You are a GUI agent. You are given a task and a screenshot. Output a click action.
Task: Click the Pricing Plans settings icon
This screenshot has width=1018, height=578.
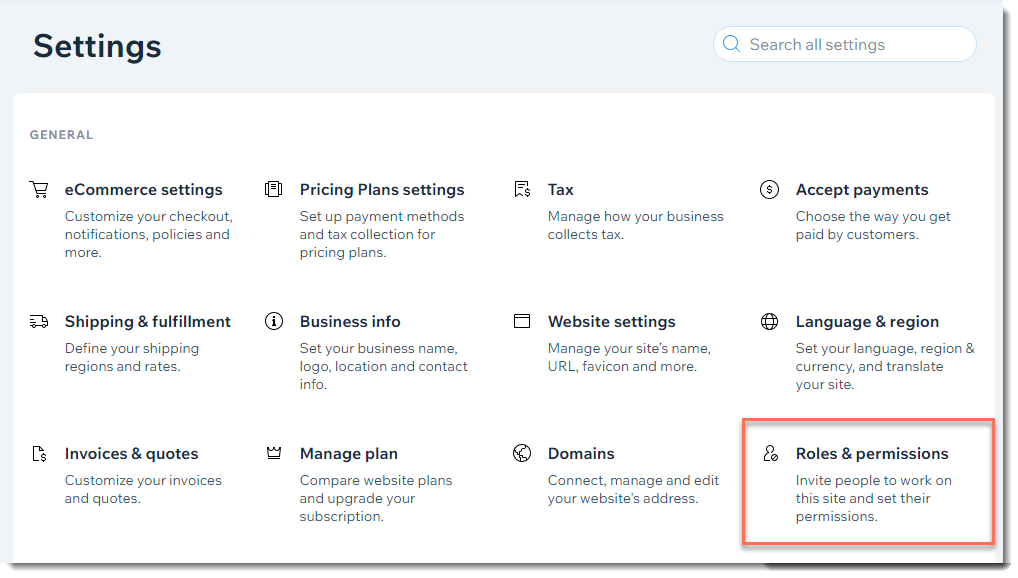click(x=273, y=189)
